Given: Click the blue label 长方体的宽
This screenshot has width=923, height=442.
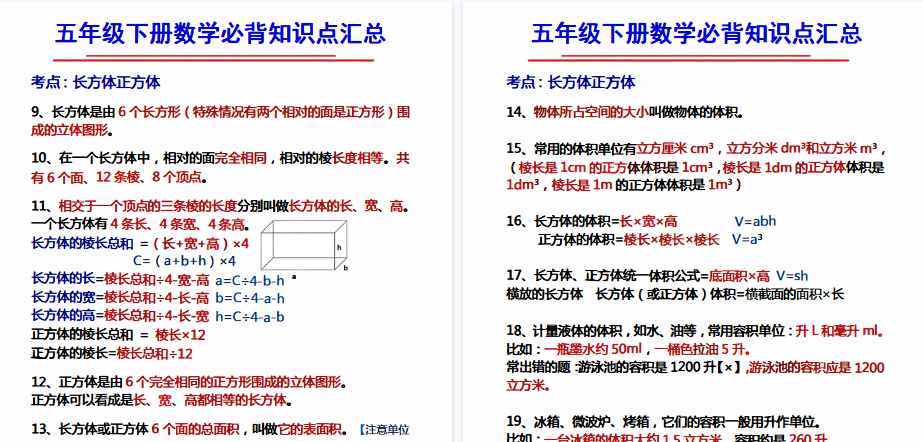Looking at the screenshot, I should coord(64,297).
